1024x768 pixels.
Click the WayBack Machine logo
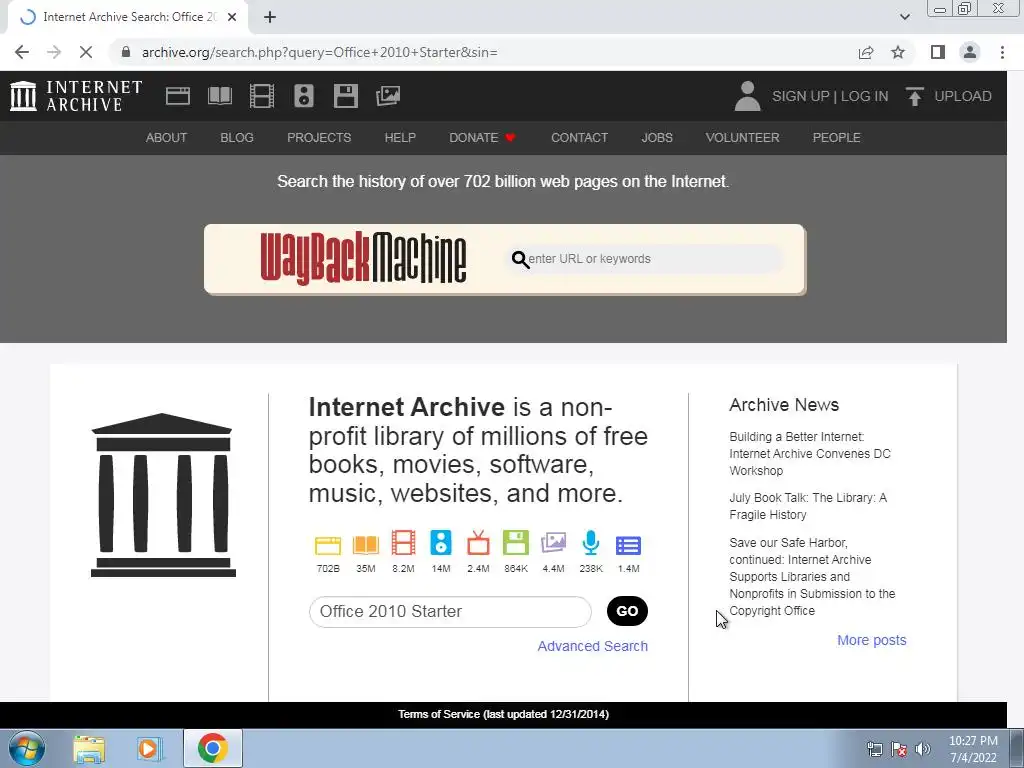coord(363,259)
